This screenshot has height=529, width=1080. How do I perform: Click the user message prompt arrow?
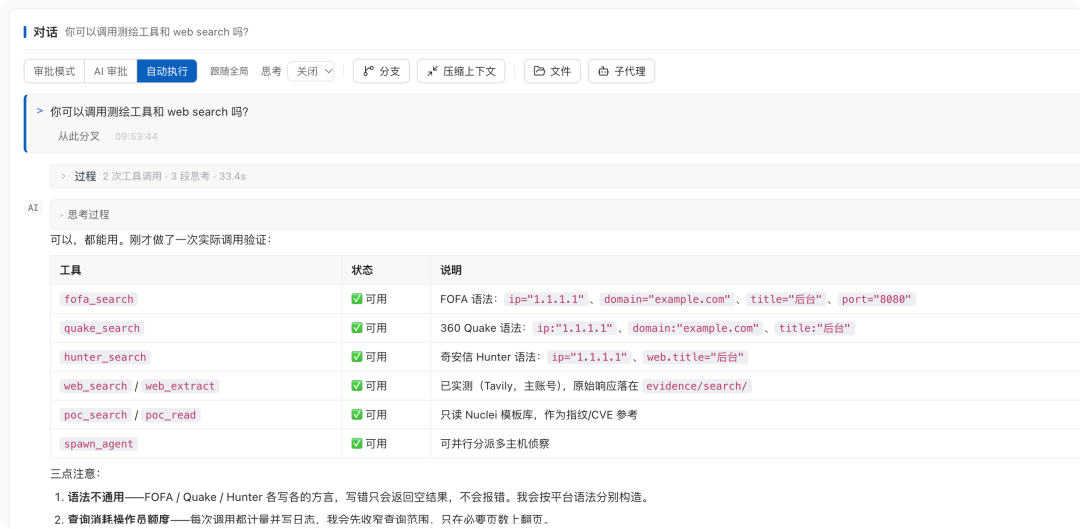pyautogui.click(x=40, y=111)
